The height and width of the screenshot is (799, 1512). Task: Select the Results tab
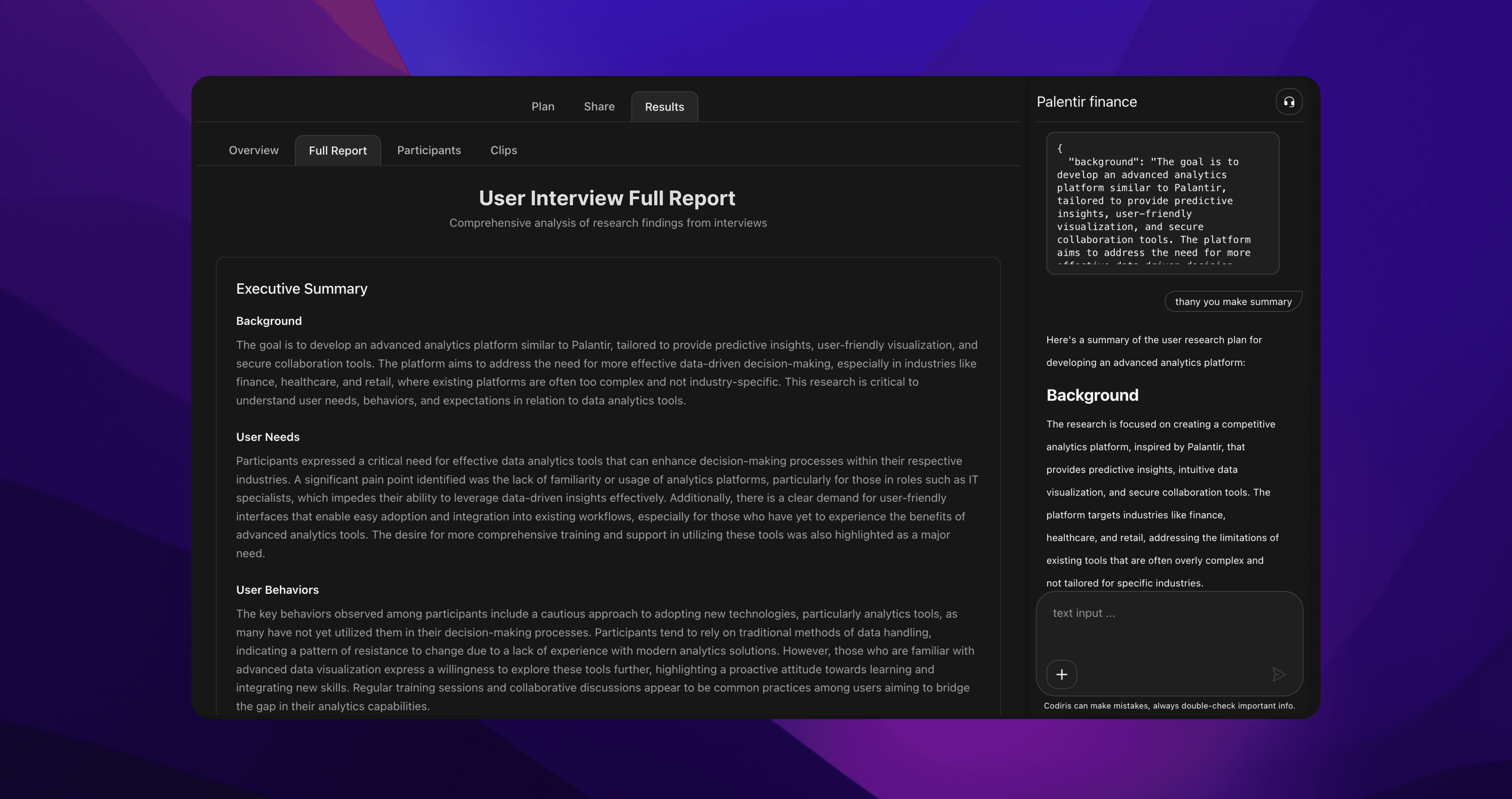click(664, 107)
